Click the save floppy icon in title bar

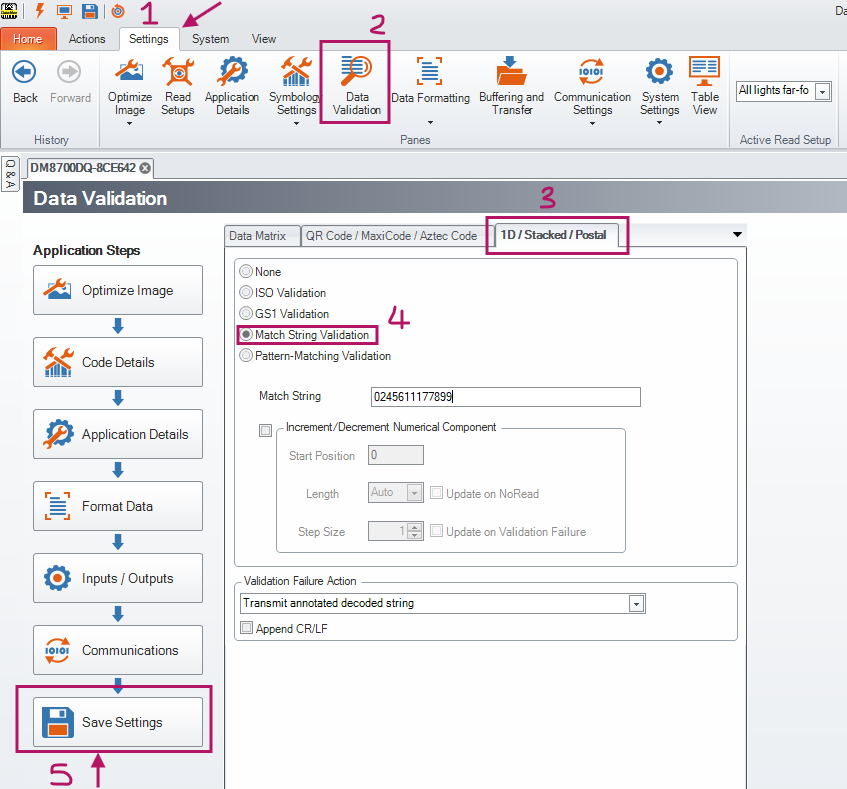[x=89, y=11]
